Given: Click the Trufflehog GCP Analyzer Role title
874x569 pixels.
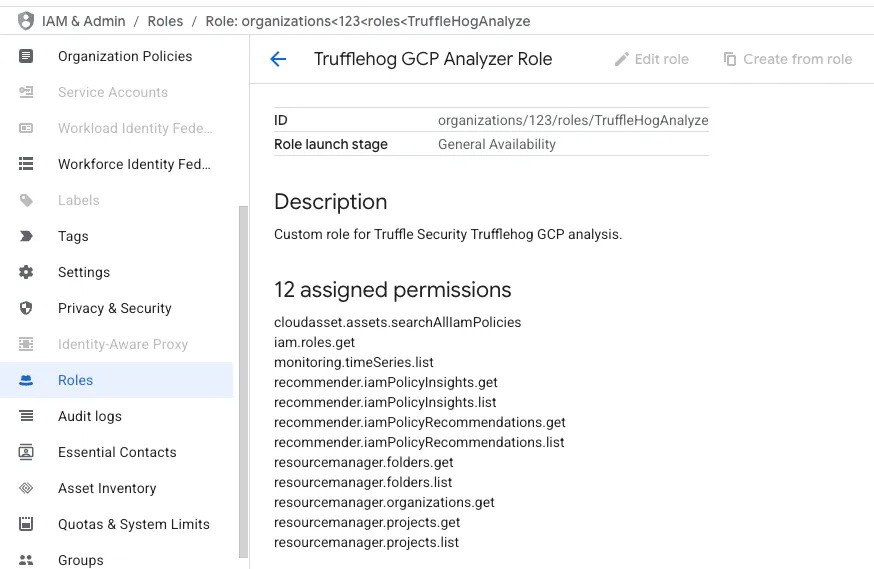Looking at the screenshot, I should [x=433, y=59].
